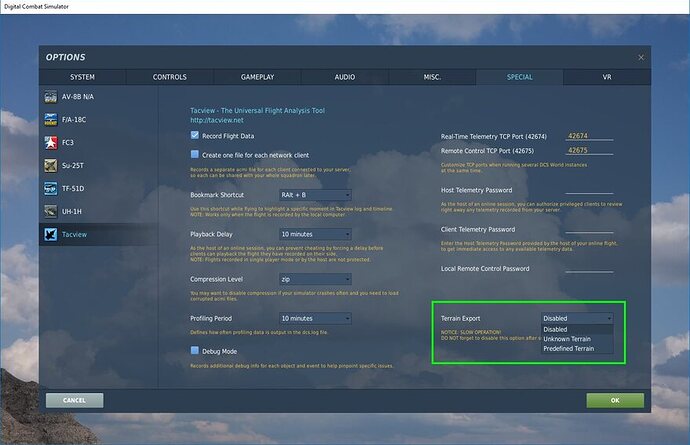690x445 pixels.
Task: Uncheck the Record Flight Data checkbox
Action: (195, 135)
